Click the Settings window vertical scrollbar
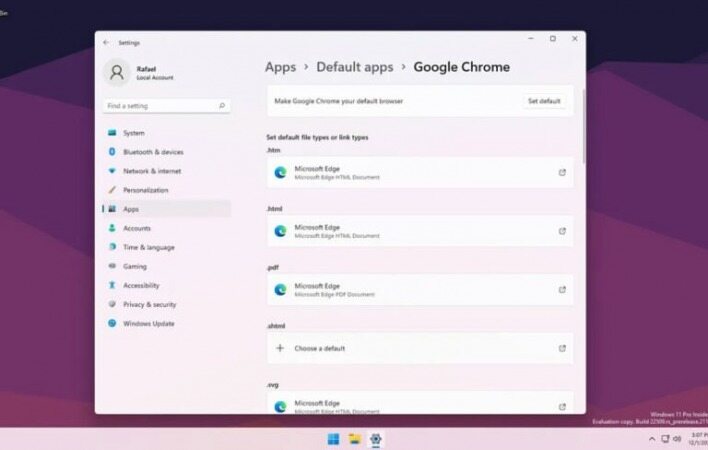 click(584, 126)
